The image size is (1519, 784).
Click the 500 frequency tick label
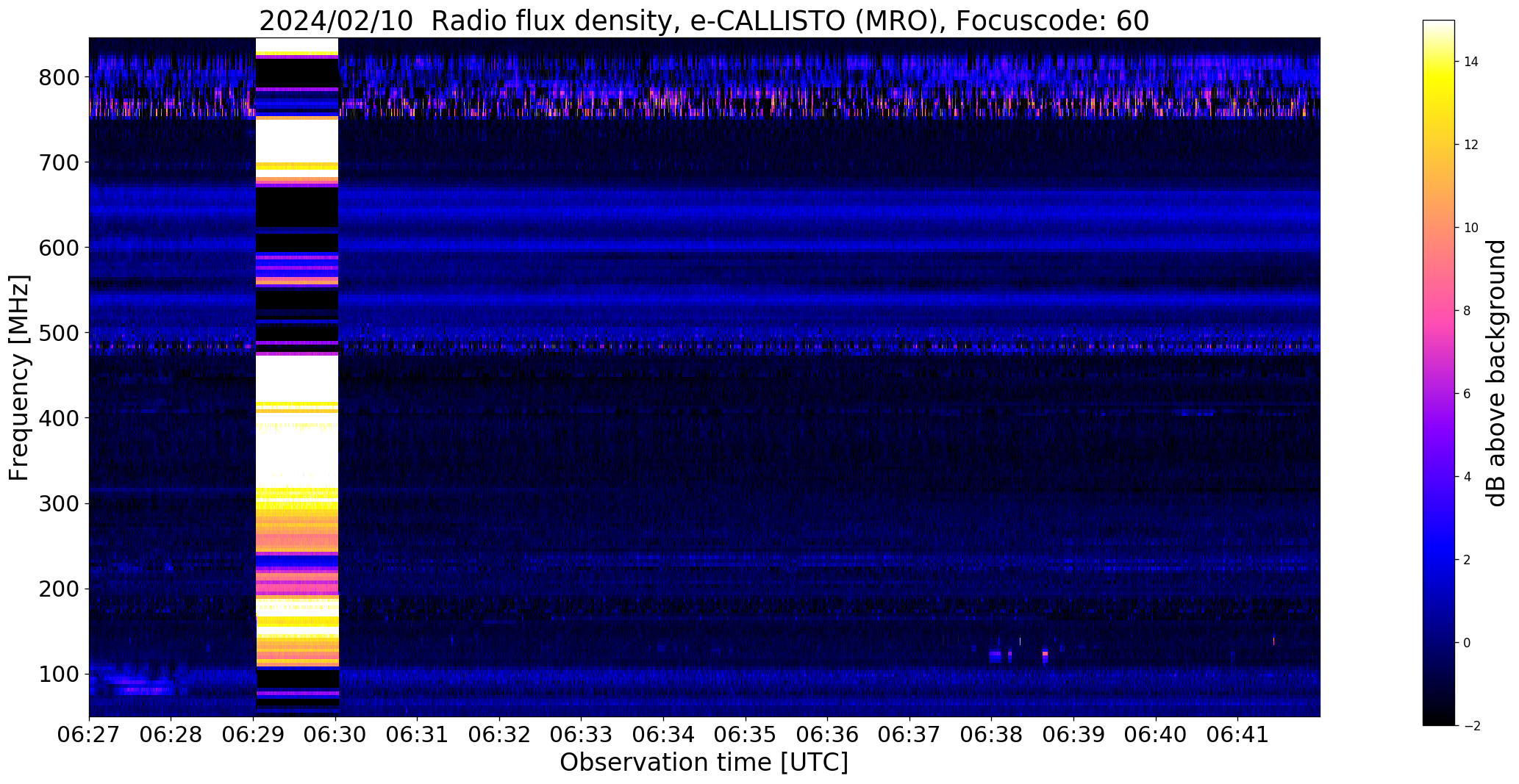[x=60, y=333]
